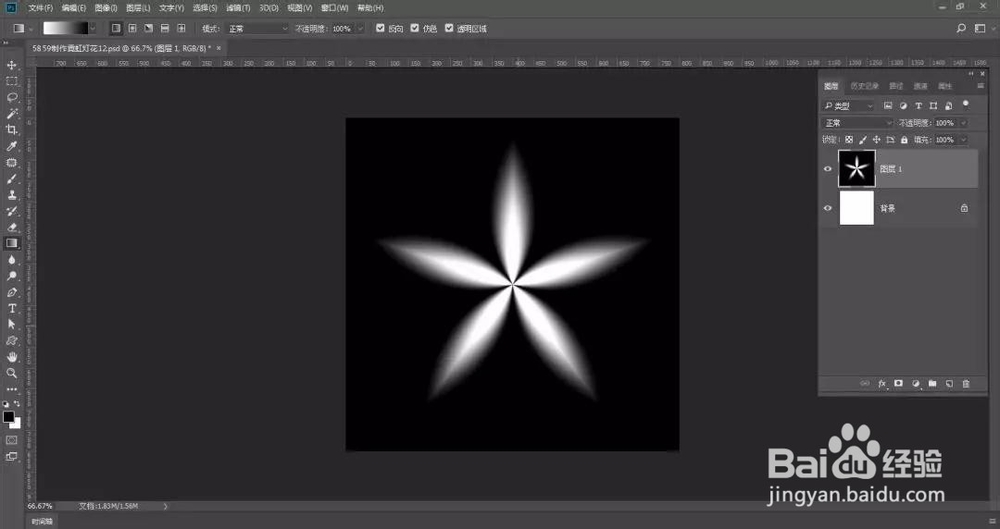Select the Zoom magnifier tool
Screen dimensions: 1000x529
(11, 373)
